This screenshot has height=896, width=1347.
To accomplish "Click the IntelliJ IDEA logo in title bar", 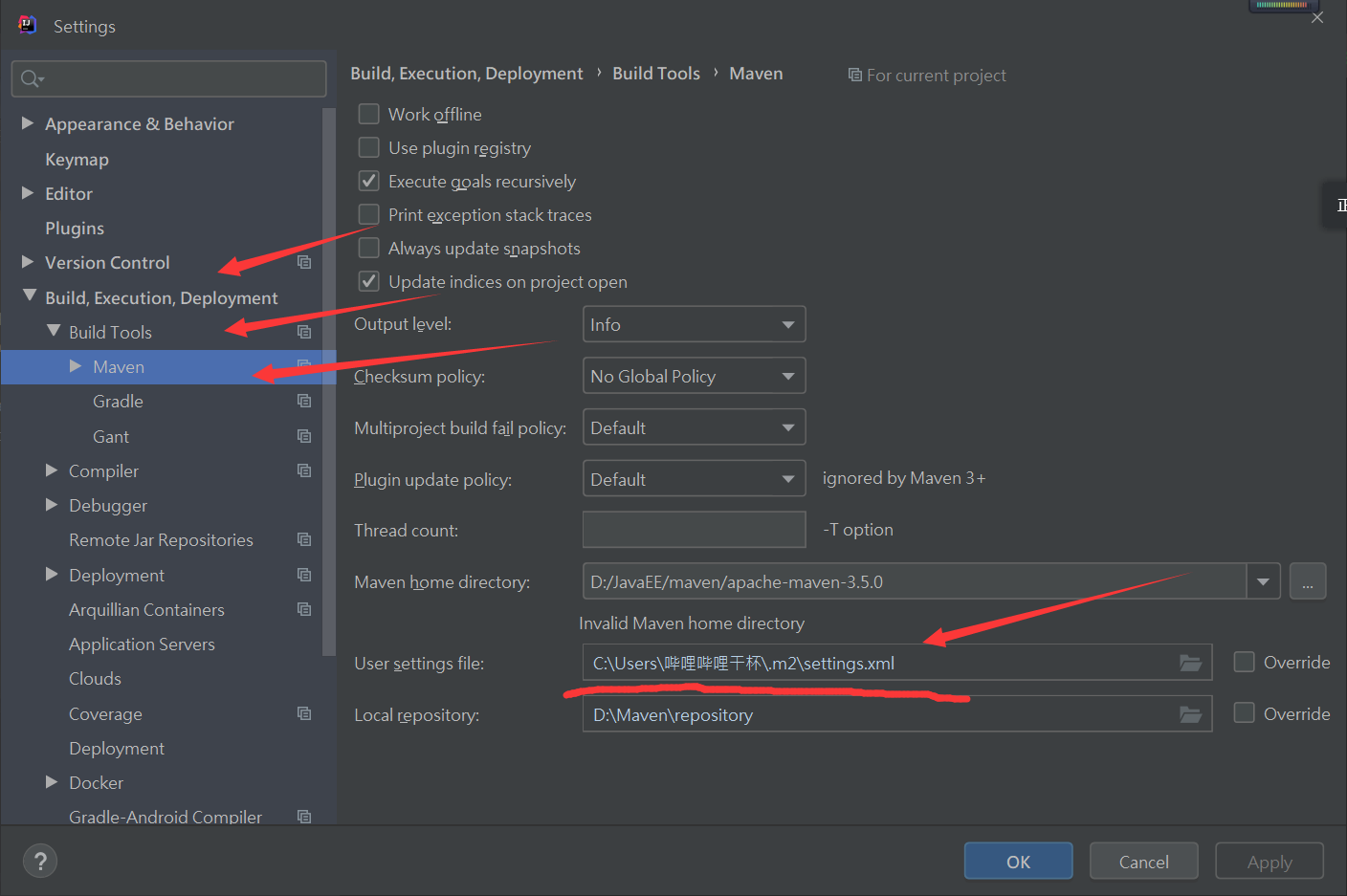I will (x=27, y=25).
